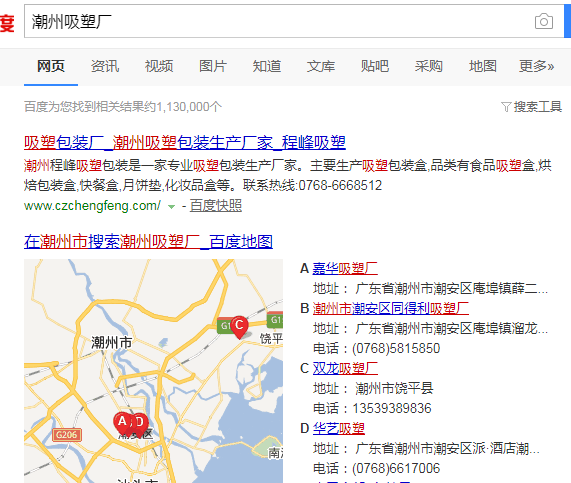Open 在潮州市搜索潮州吸塑厂_百度地图 link
Viewport: 571px width, 483px height.
click(148, 242)
